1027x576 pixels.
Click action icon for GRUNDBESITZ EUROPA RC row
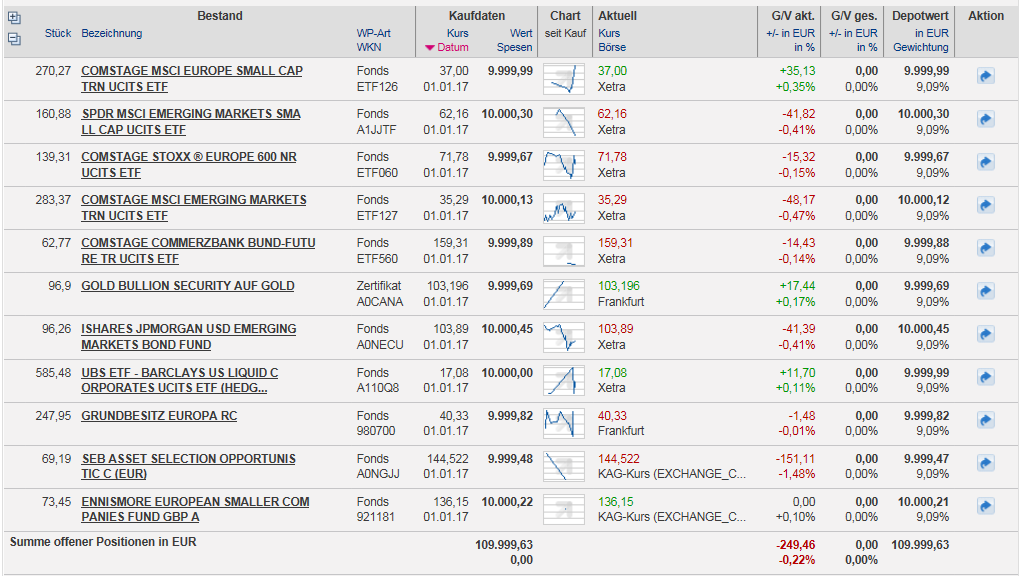tap(986, 420)
